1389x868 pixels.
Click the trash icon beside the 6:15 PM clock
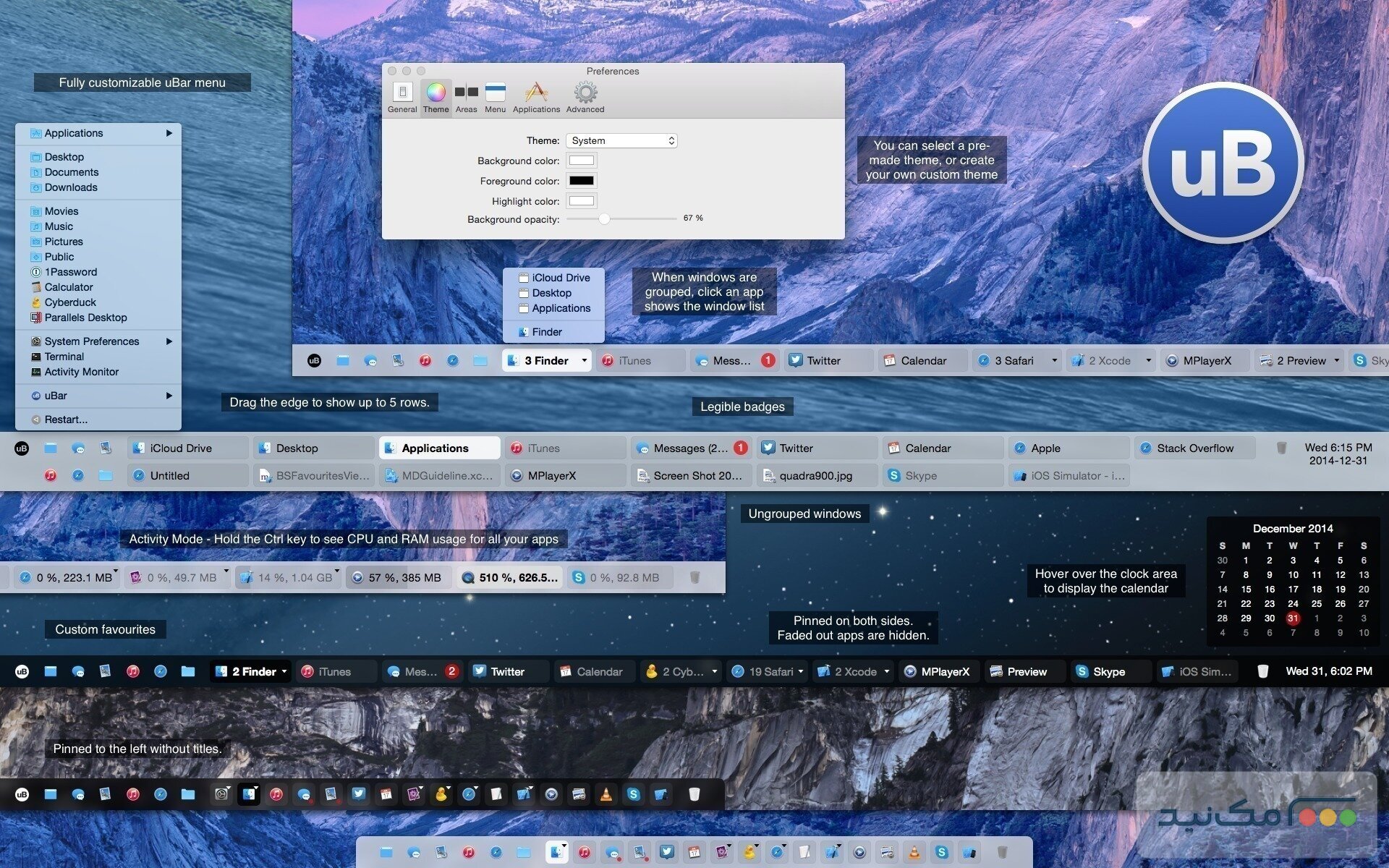coord(1281,448)
